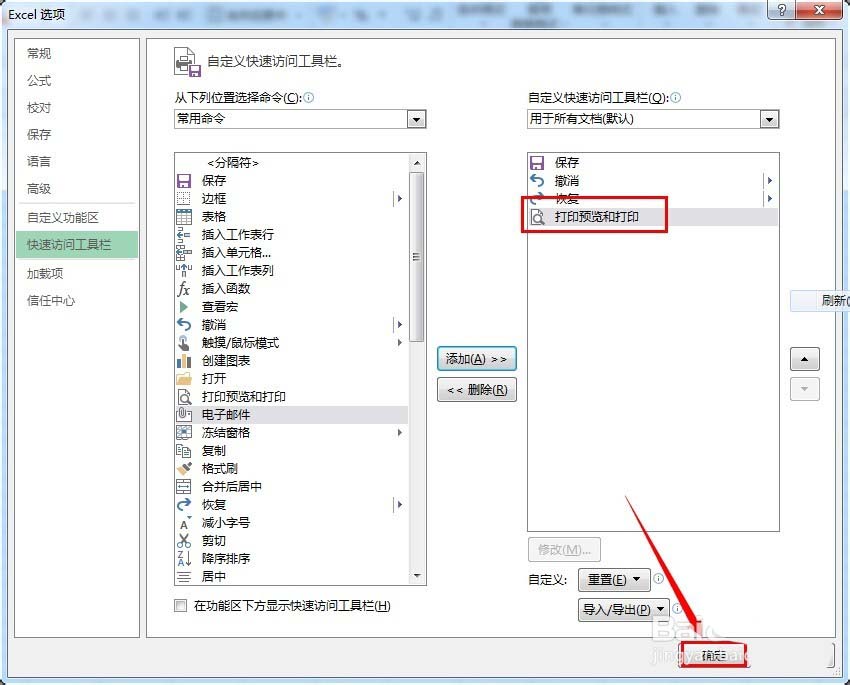Click the 修改(M)... button
Screen dimensions: 850x685
[564, 550]
